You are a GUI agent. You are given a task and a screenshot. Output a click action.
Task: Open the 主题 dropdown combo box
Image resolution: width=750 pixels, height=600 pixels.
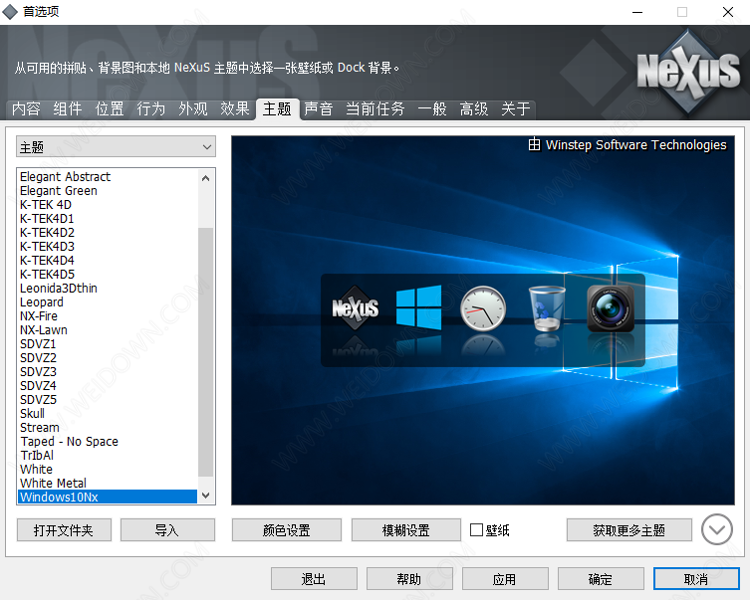(116, 146)
